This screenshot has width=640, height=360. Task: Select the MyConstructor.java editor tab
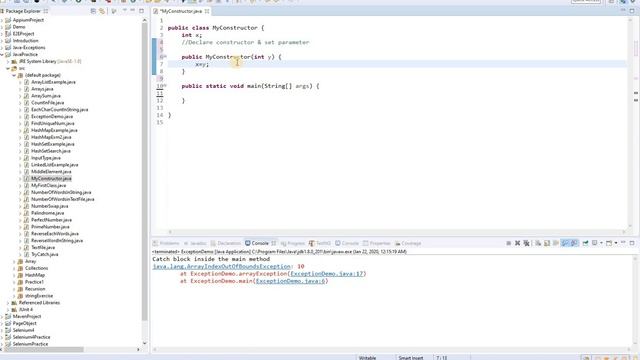(x=181, y=11)
